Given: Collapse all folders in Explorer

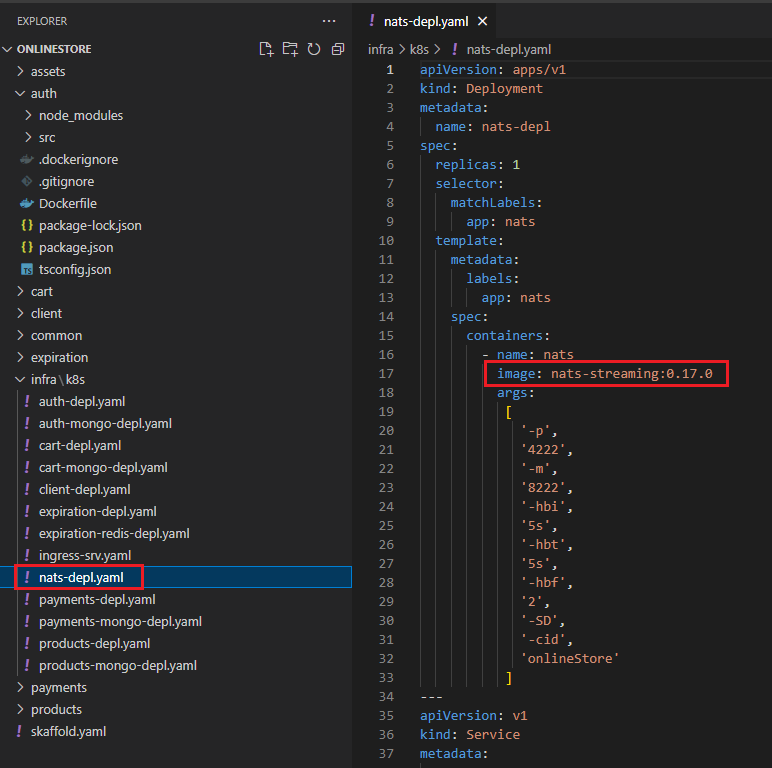Looking at the screenshot, I should (338, 49).
